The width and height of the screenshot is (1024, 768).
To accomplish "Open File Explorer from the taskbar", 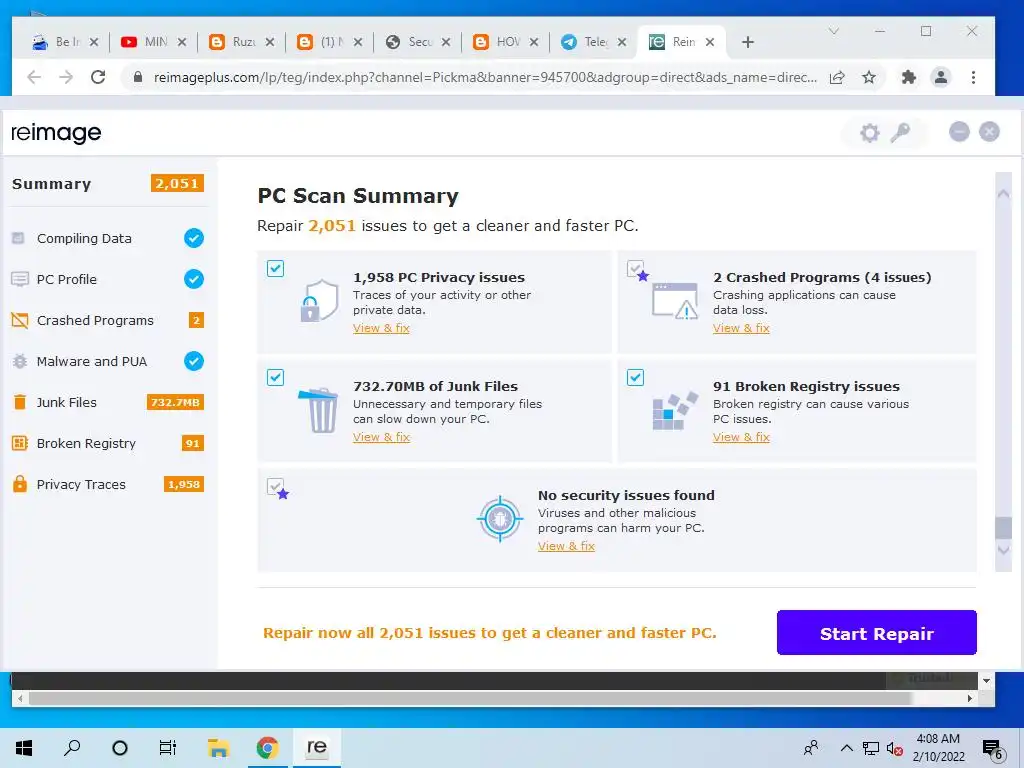I will tap(218, 748).
